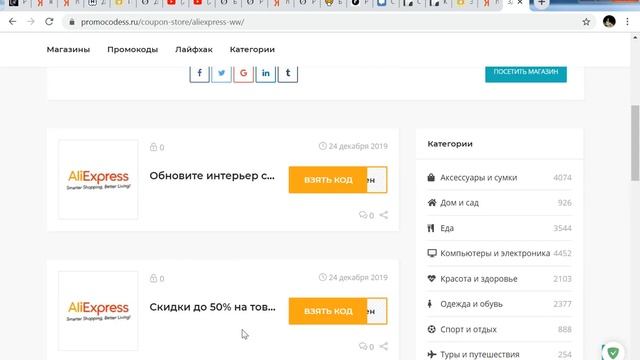Screen dimensions: 640x360
Task: Open the Еда category
Action: (x=447, y=228)
